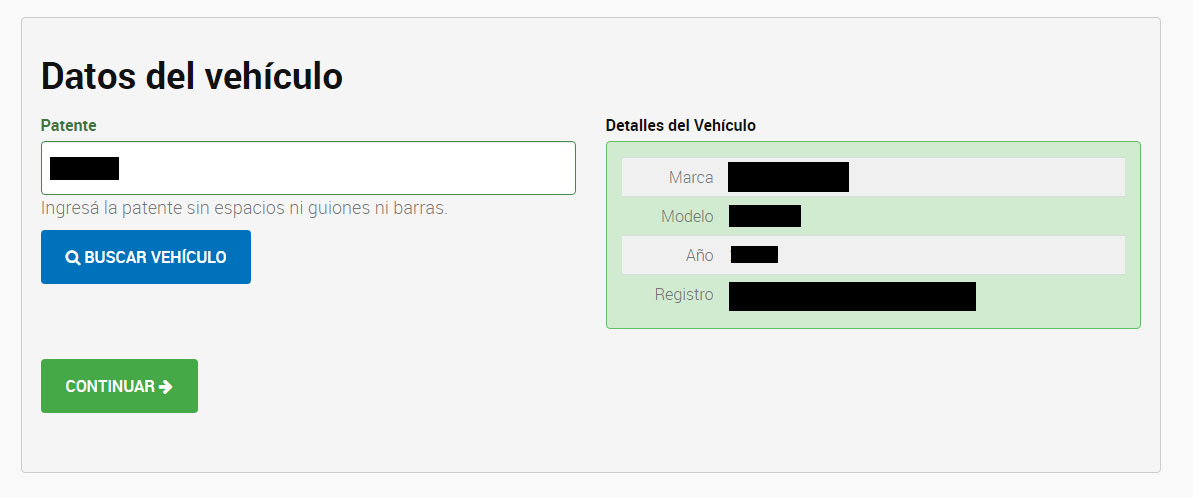Click the magnifier icon in Buscar Vehículo
This screenshot has height=498, width=1193.
[73, 258]
